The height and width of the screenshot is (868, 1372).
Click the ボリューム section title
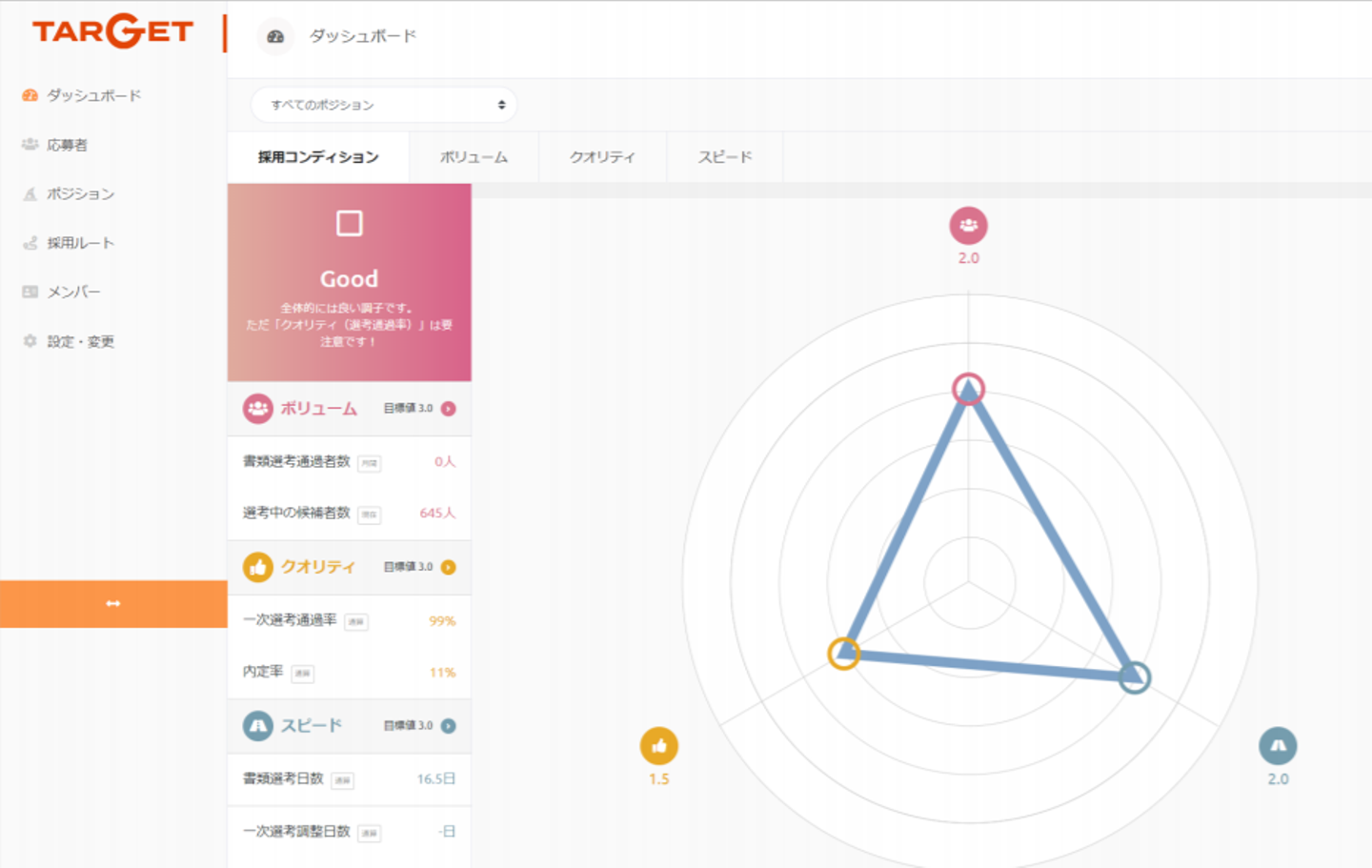(318, 409)
